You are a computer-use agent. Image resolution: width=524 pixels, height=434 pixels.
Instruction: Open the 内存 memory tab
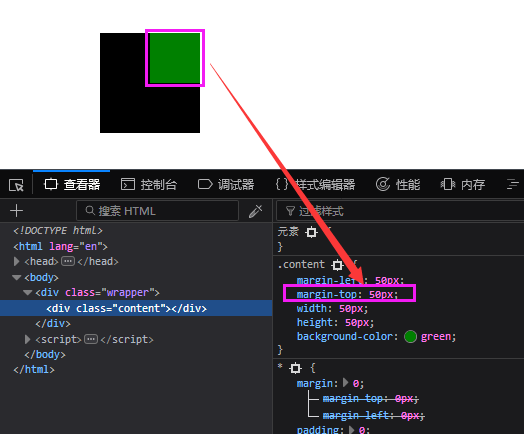463,184
